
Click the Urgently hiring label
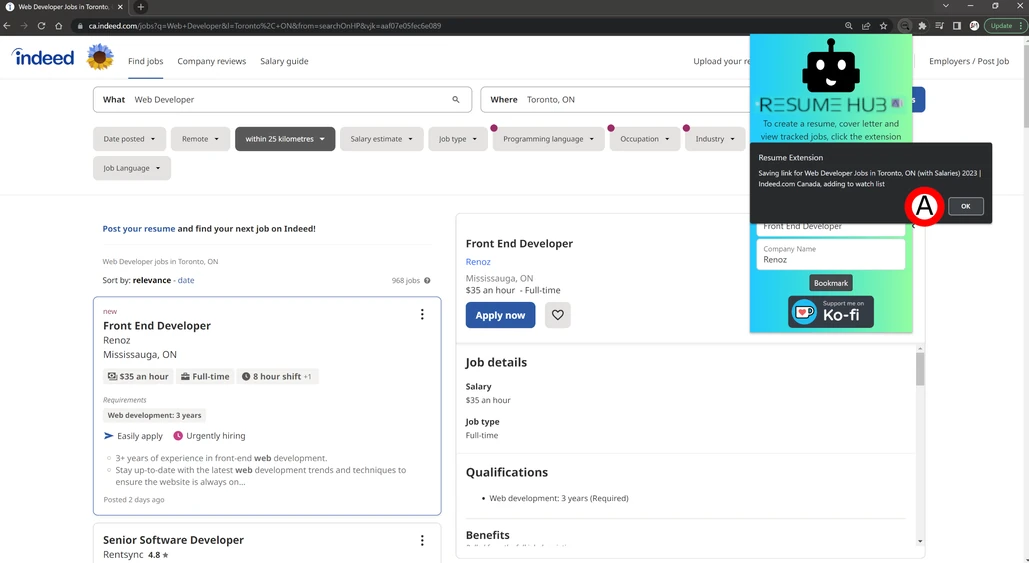coord(209,436)
